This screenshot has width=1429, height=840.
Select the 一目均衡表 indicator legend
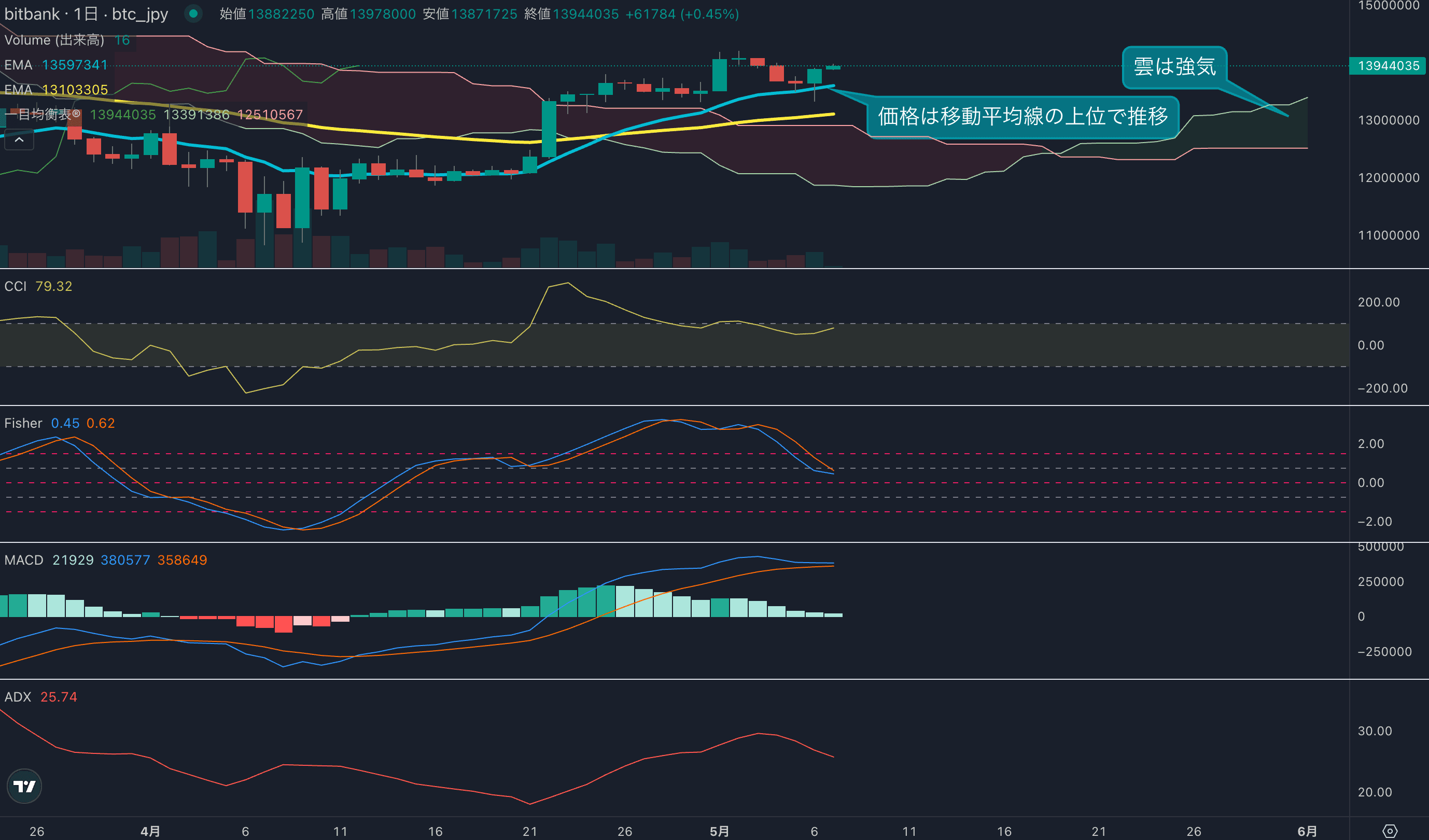click(43, 115)
